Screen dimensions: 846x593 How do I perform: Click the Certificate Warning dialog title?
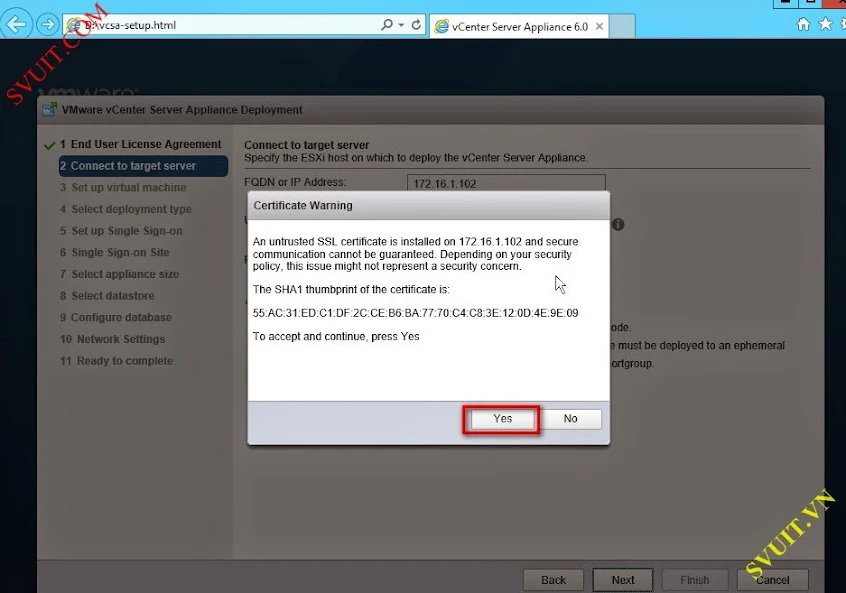pyautogui.click(x=303, y=206)
